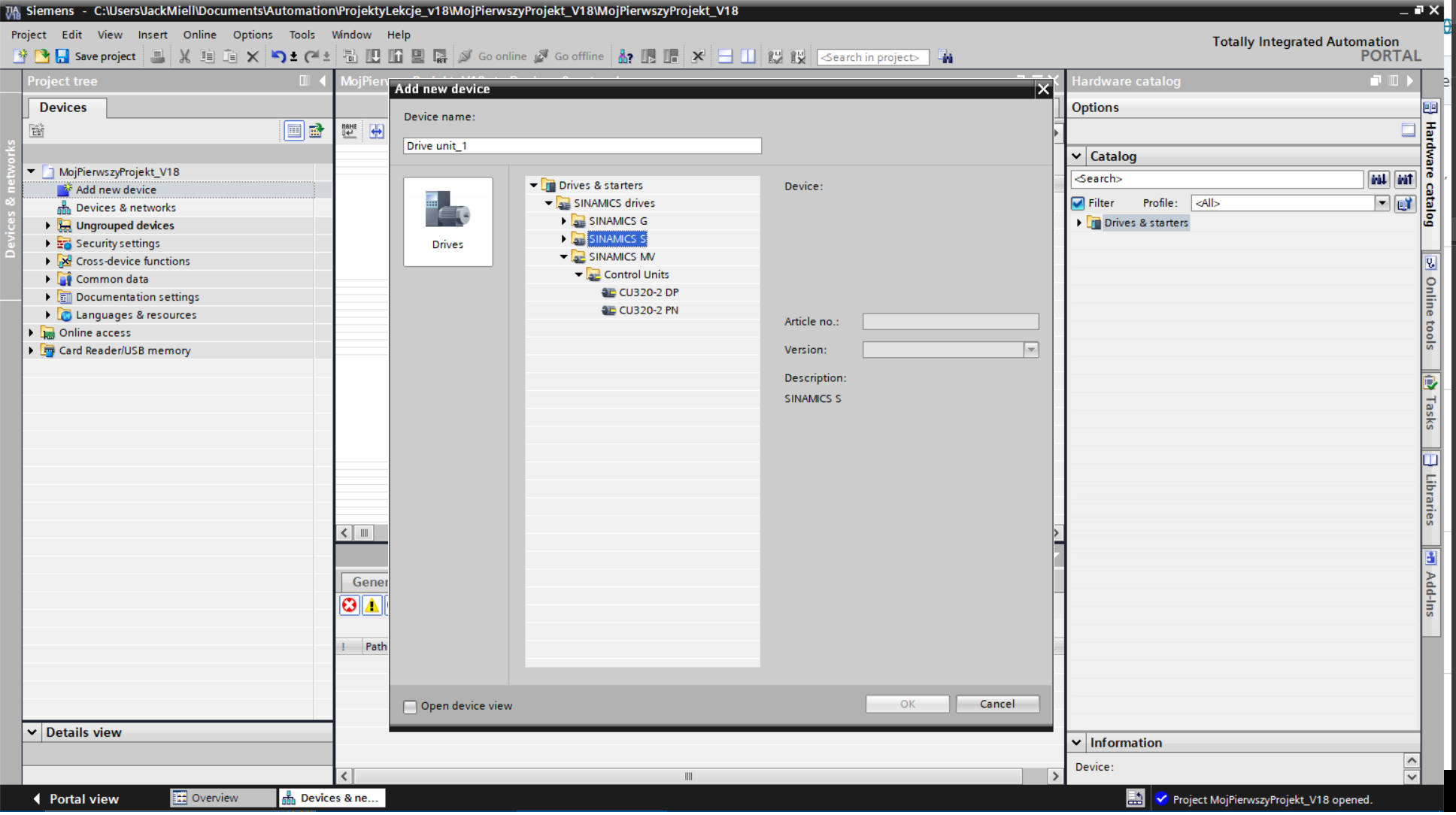Click in the Device name input field
This screenshot has width=1456, height=815.
[581, 145]
